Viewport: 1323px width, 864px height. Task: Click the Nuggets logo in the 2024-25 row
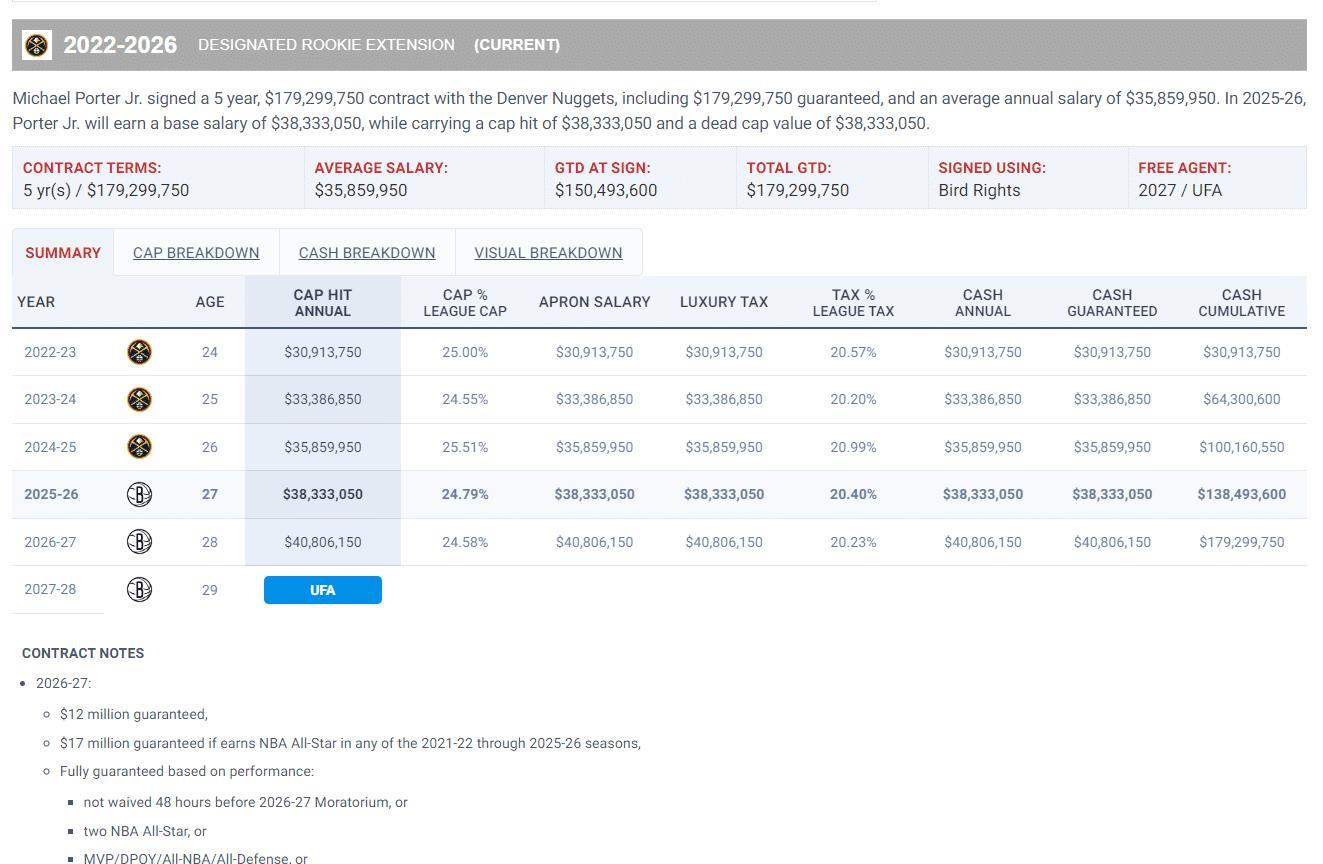[139, 447]
